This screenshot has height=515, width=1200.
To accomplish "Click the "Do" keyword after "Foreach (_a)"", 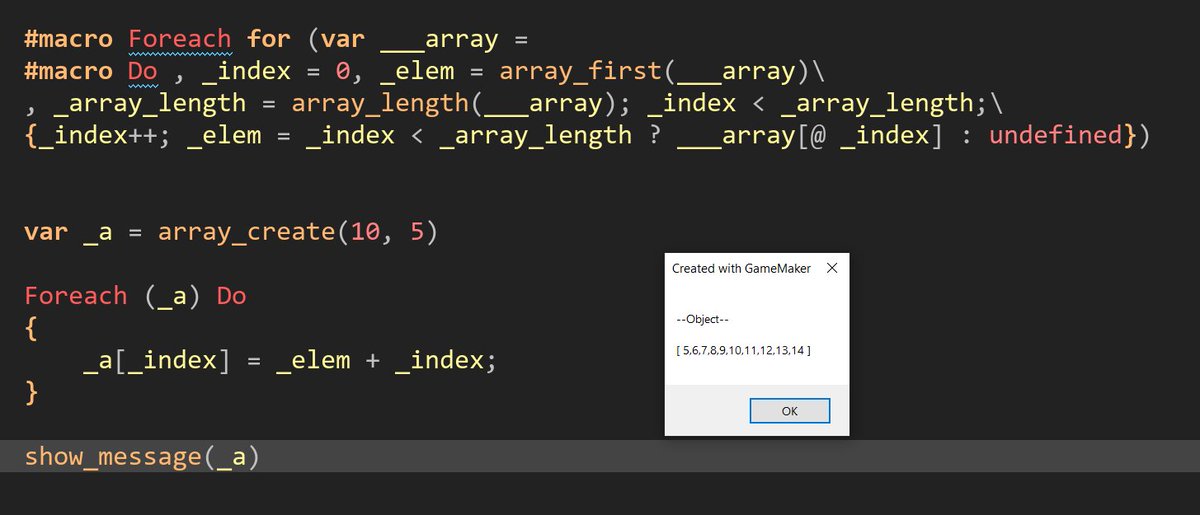I will [x=231, y=296].
